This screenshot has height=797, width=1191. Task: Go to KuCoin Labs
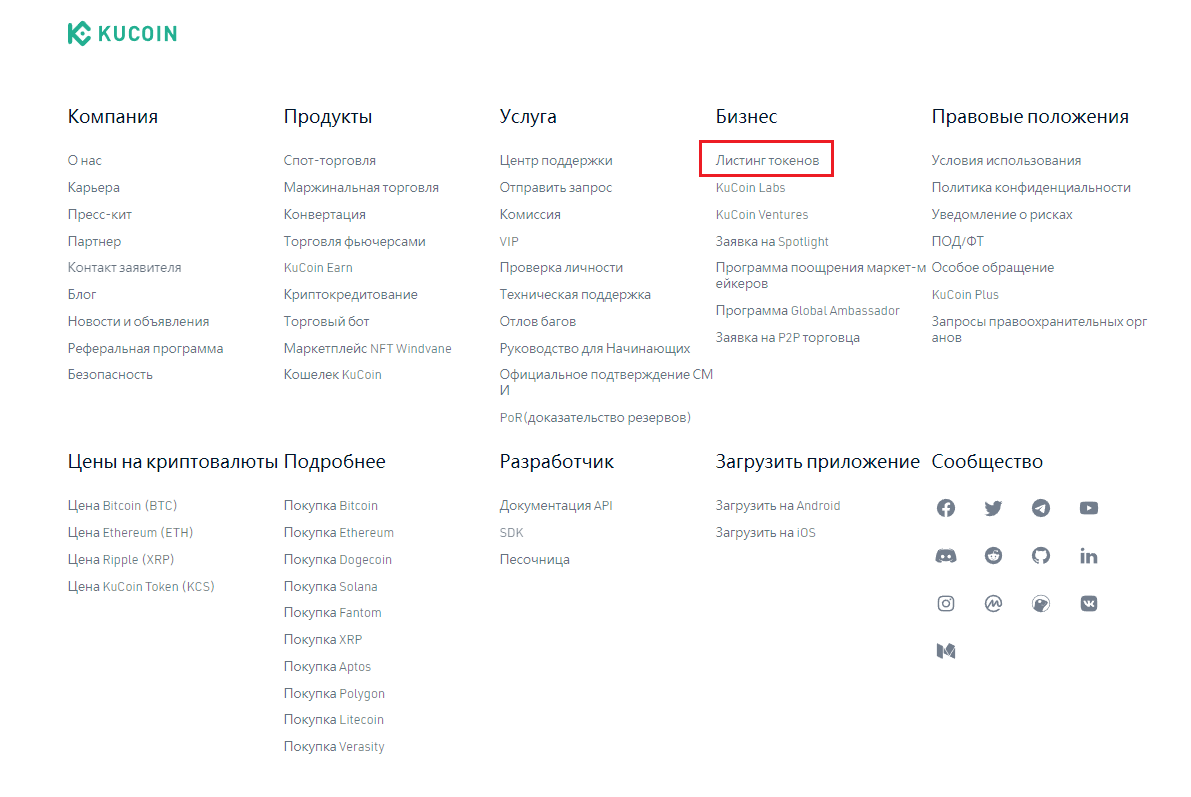point(750,188)
